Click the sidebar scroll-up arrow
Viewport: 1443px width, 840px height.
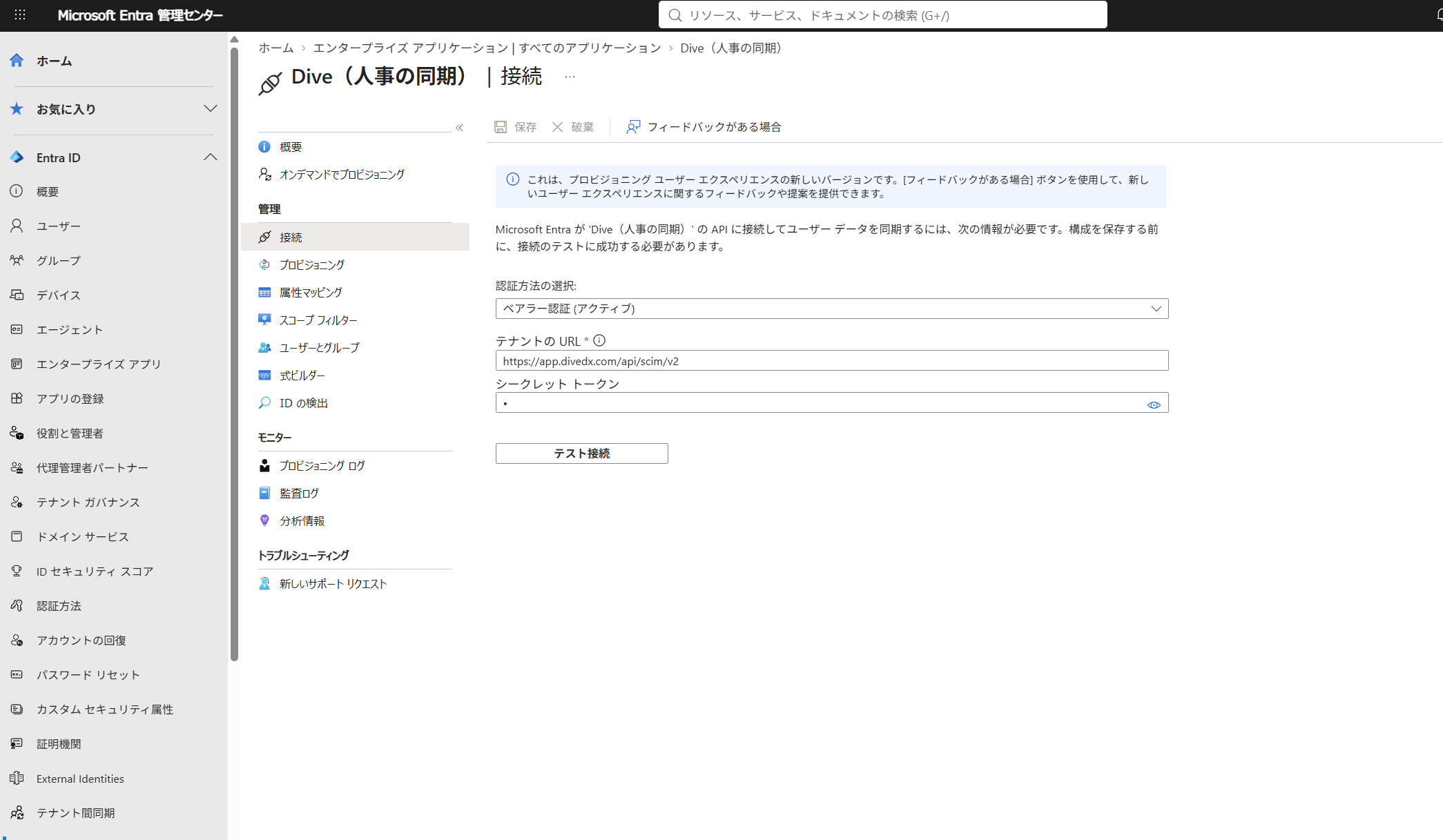[x=234, y=39]
